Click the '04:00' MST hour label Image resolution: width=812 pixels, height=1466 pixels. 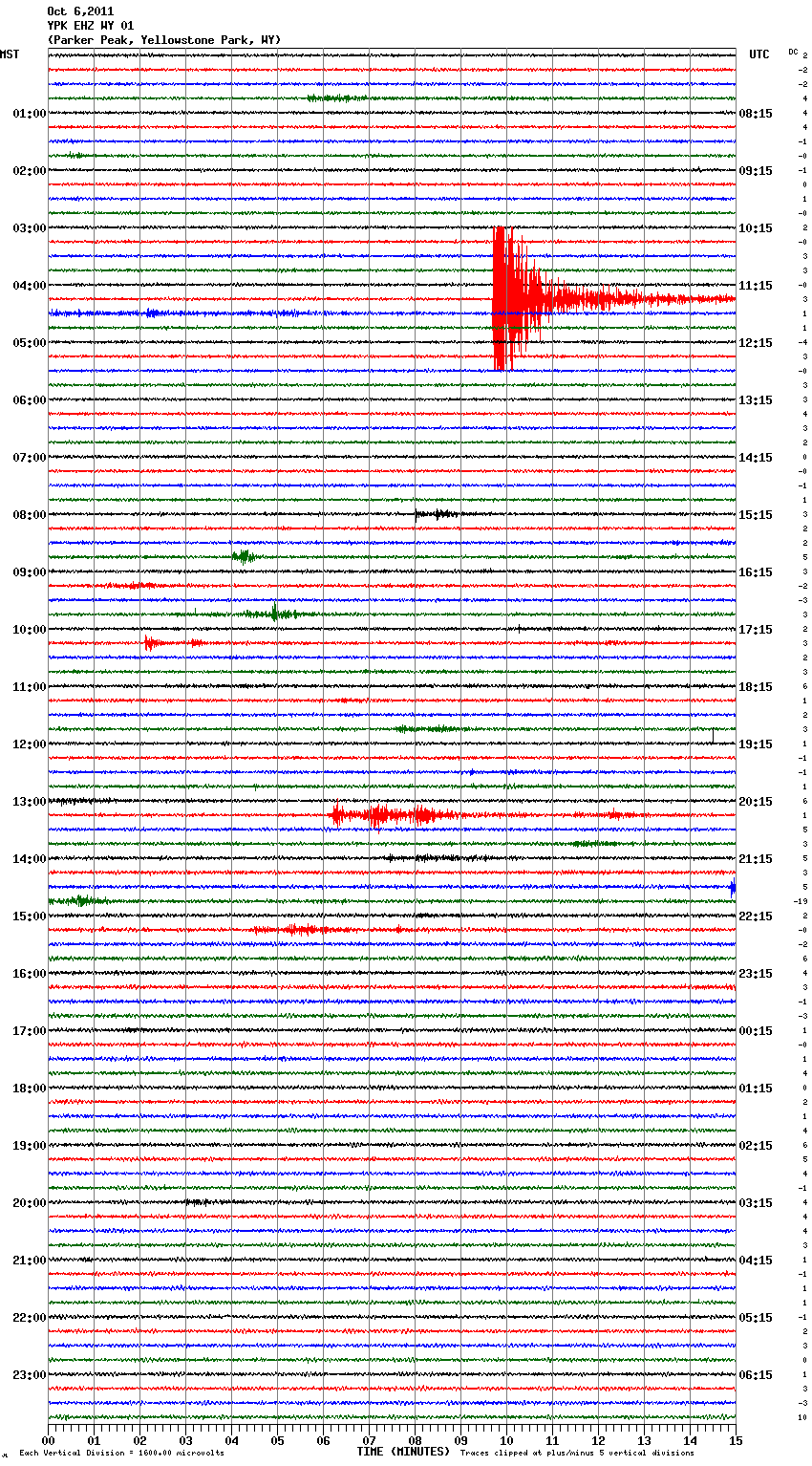point(30,286)
